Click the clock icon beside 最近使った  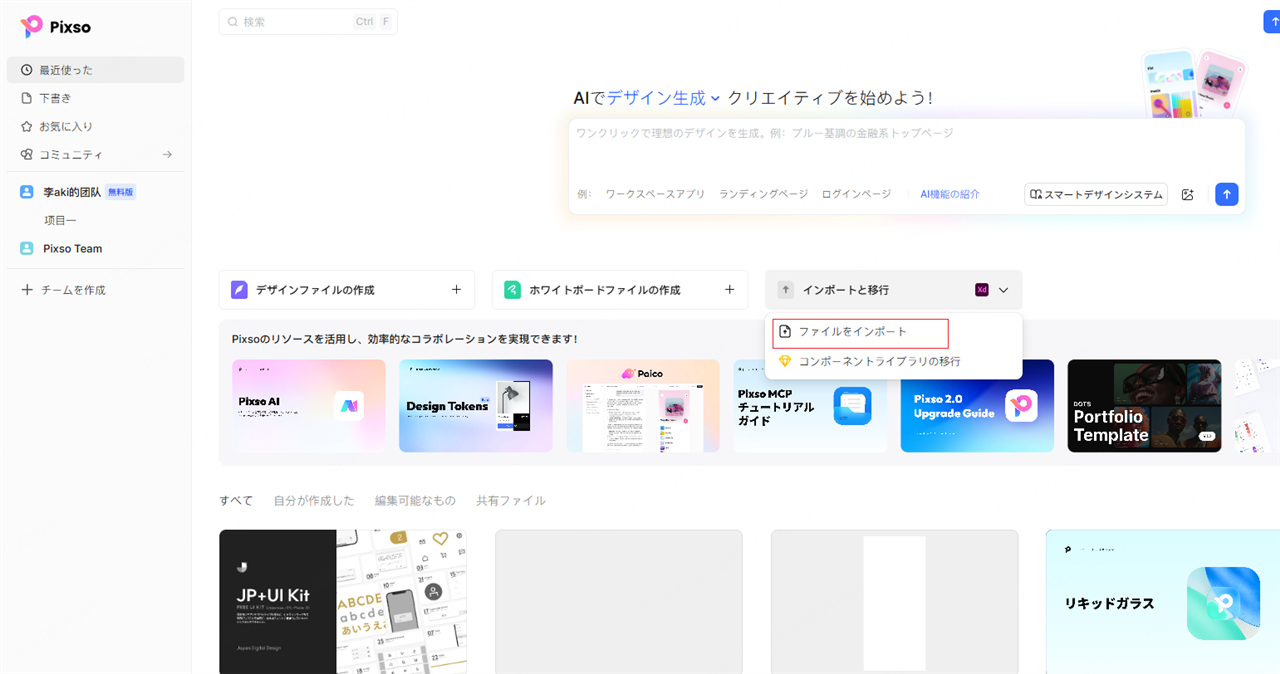pos(27,70)
